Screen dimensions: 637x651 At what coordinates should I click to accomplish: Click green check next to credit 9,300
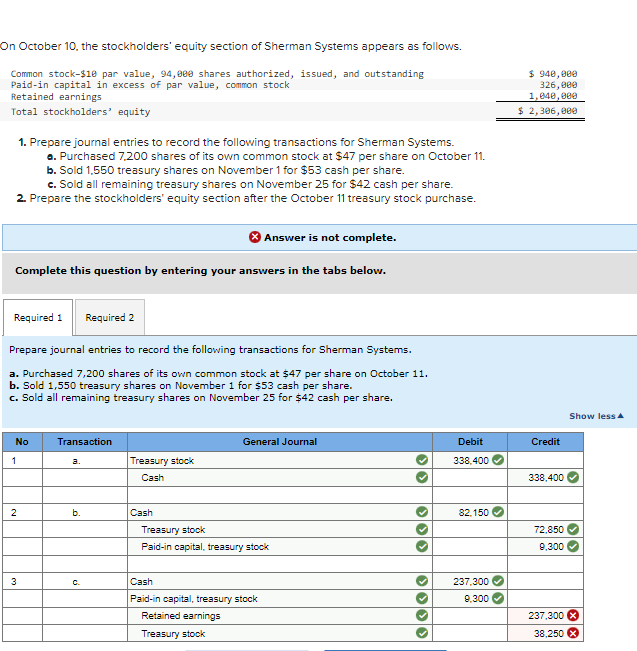pyautogui.click(x=573, y=546)
